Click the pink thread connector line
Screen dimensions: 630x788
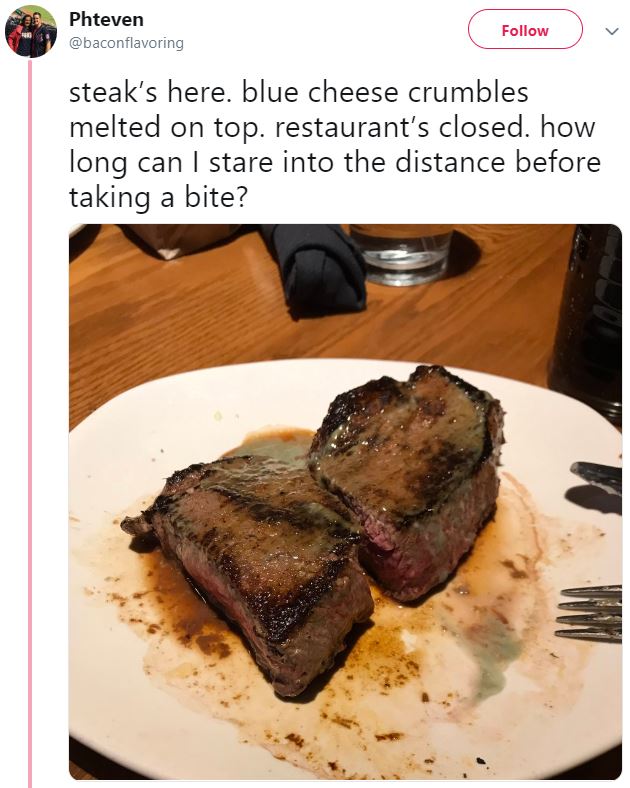click(30, 422)
